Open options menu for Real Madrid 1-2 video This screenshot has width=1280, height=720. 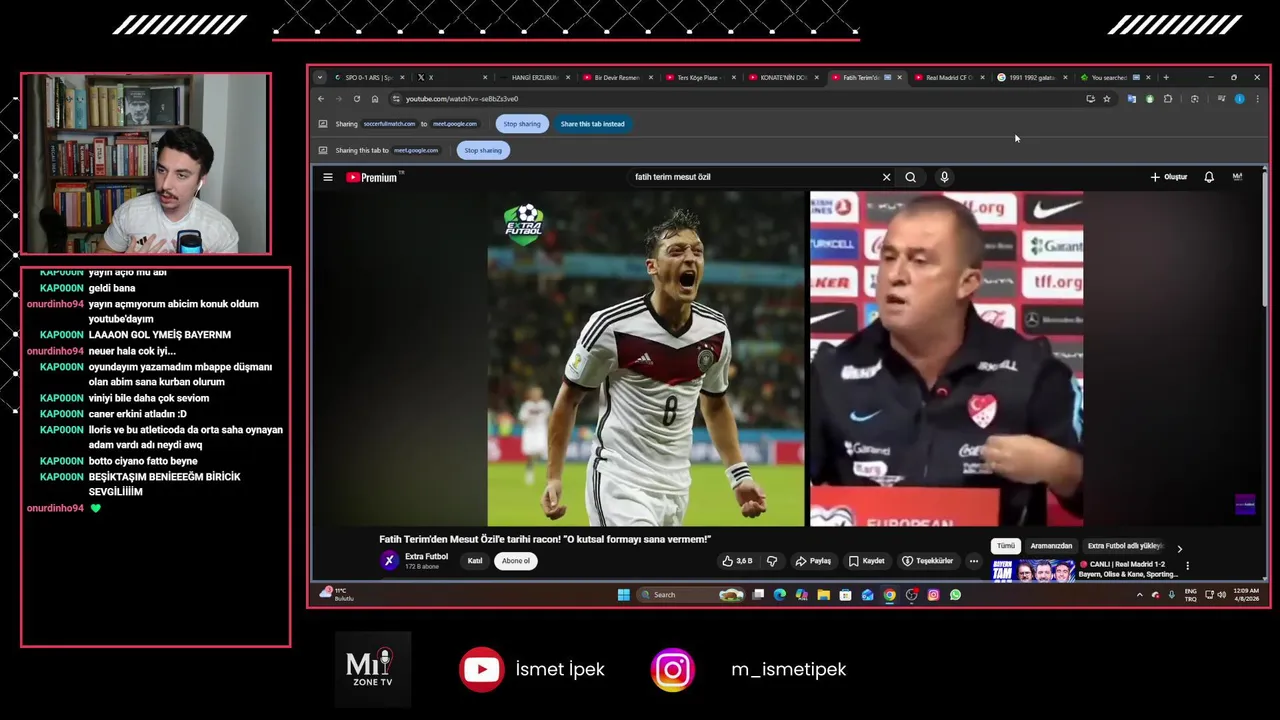(1187, 566)
